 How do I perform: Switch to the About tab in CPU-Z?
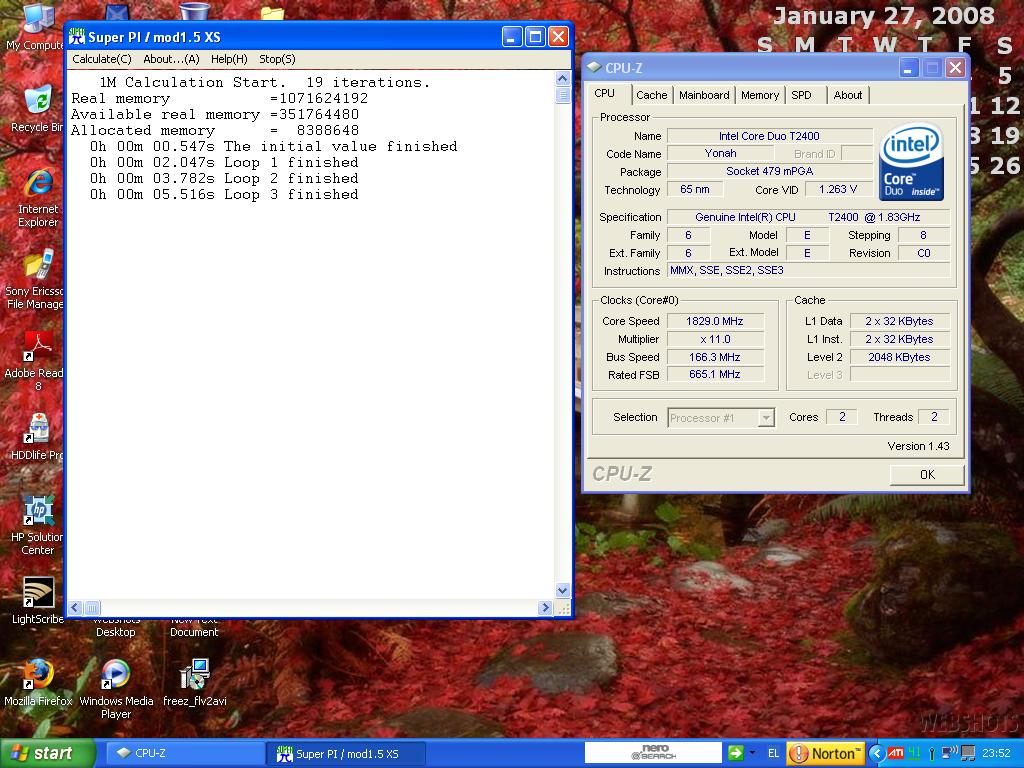tap(848, 95)
